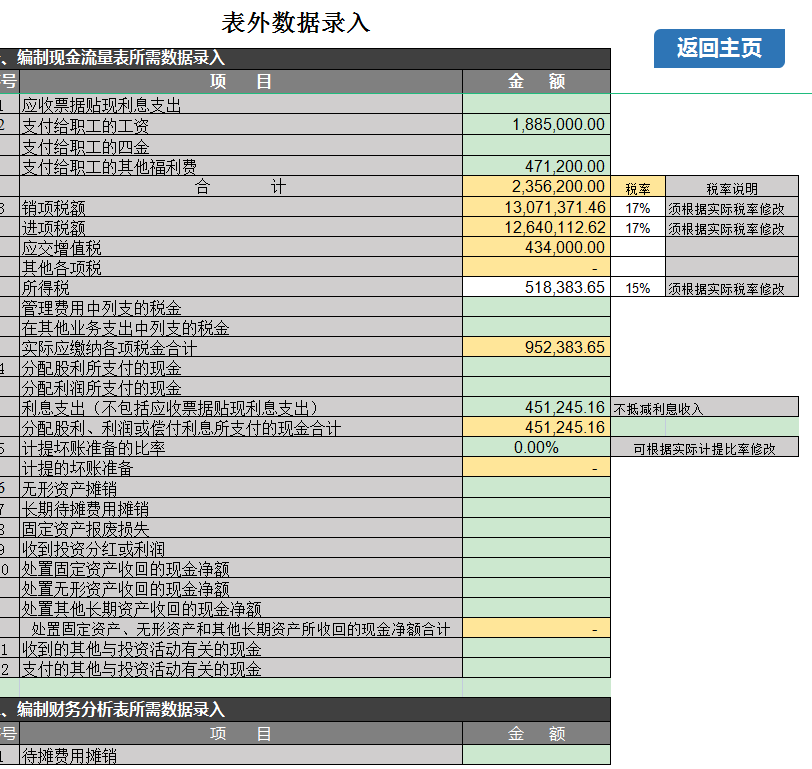The height and width of the screenshot is (769, 812).
Task: Select the 支付的其他与投资活动有关的现金 amount cell
Action: pyautogui.click(x=536, y=668)
